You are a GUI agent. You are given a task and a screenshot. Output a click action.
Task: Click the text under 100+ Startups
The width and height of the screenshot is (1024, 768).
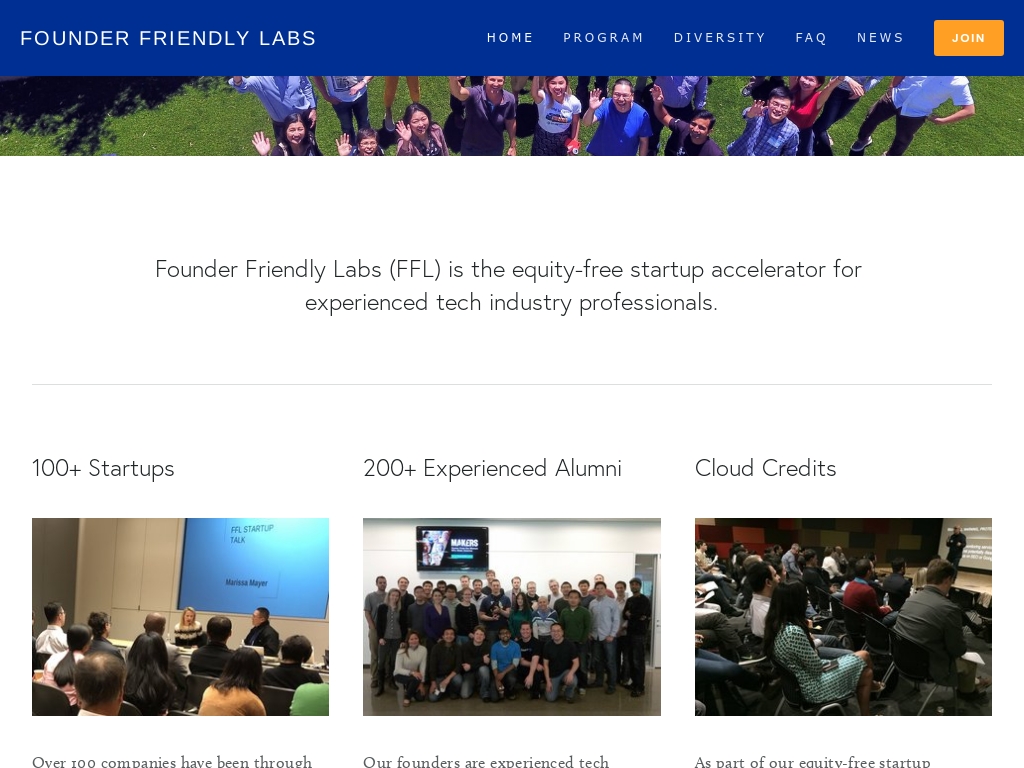tap(172, 761)
